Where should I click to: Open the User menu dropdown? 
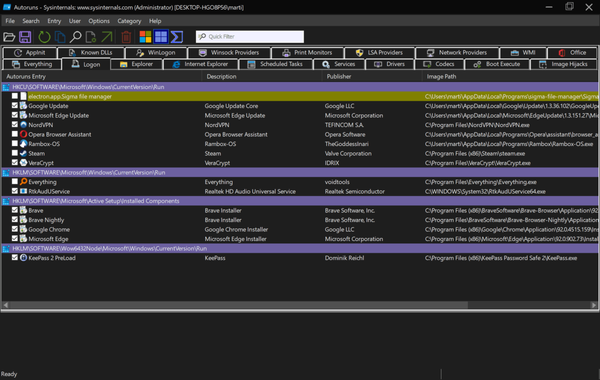pos(75,21)
